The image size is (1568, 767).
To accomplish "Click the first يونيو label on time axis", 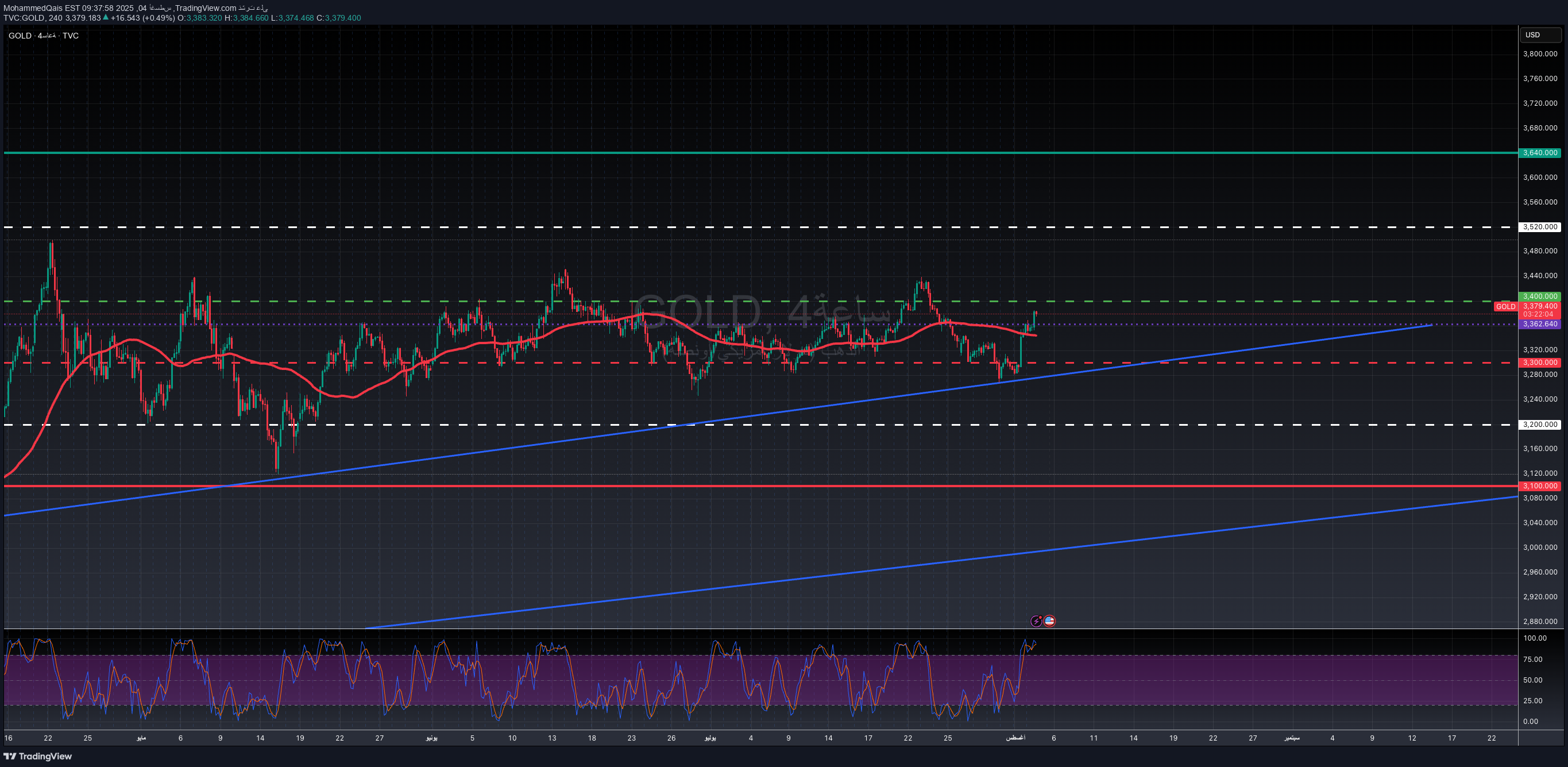I will coord(431,738).
